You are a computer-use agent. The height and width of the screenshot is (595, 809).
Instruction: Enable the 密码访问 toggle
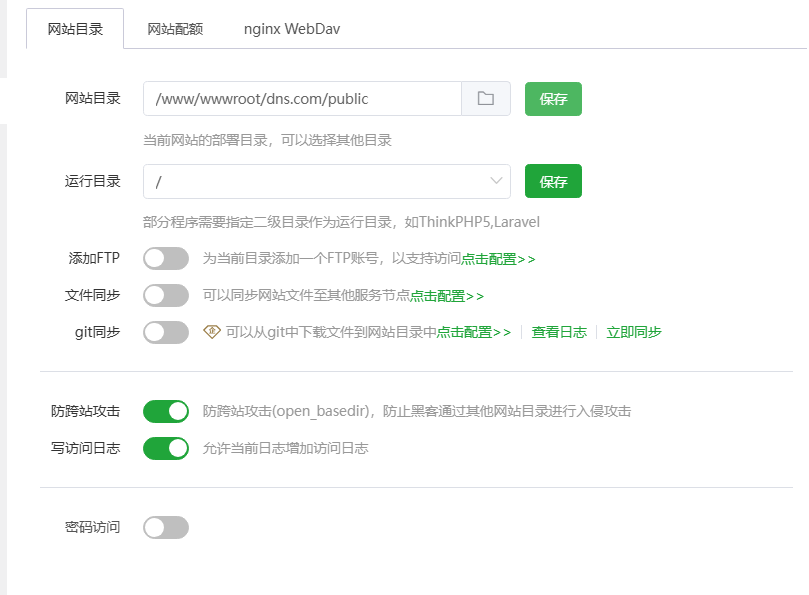tap(166, 527)
